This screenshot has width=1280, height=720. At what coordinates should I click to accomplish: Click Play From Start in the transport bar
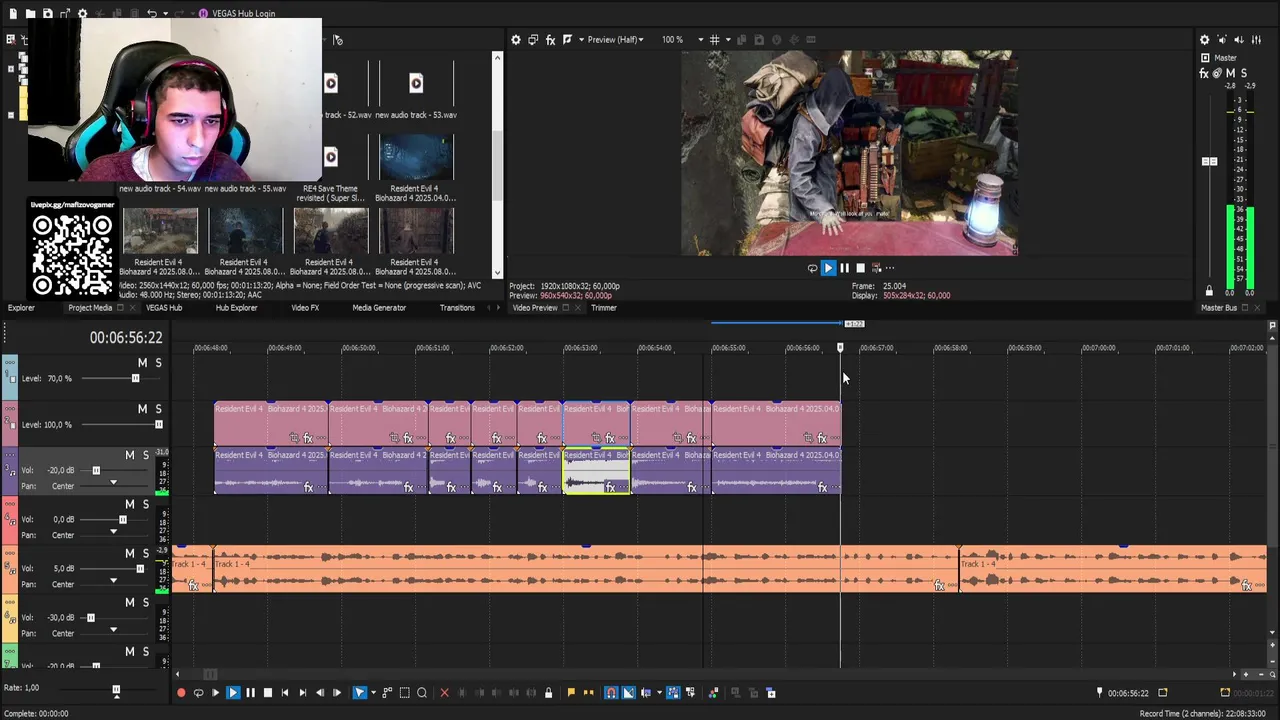click(215, 692)
